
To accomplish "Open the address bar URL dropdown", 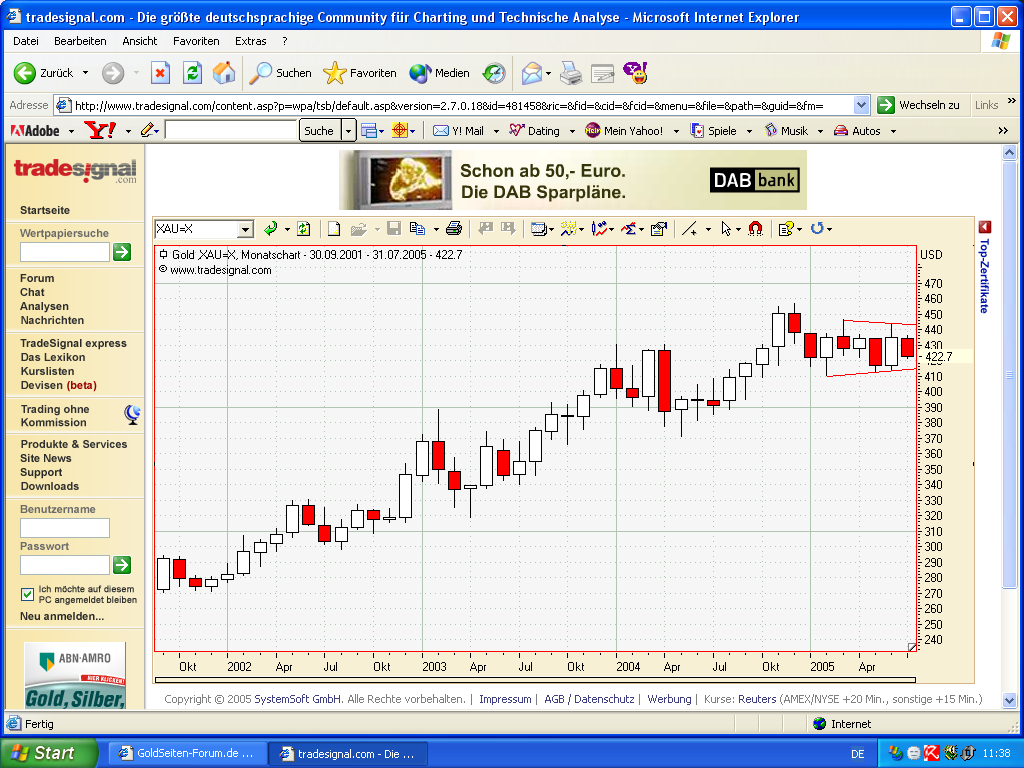I will coord(861,105).
